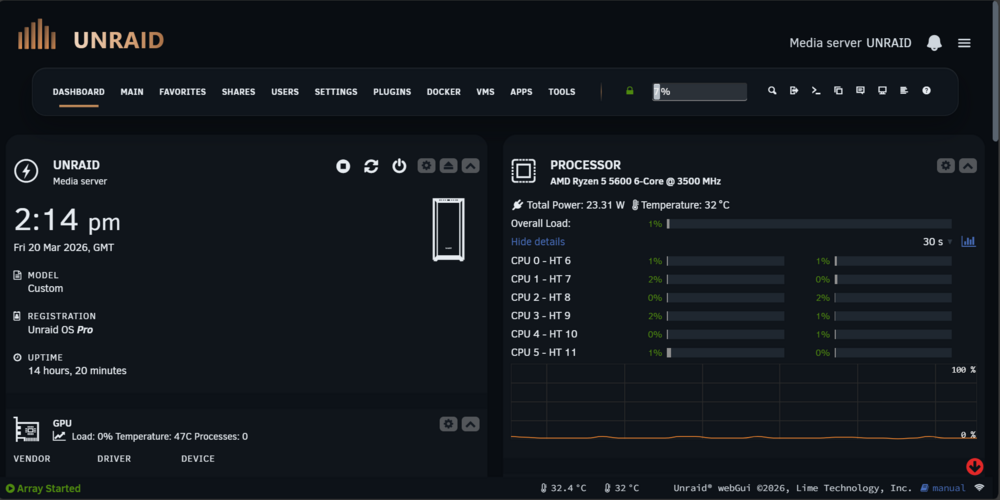Click the Overall Load progress bar
Screen dimensions: 1000x500
click(809, 224)
